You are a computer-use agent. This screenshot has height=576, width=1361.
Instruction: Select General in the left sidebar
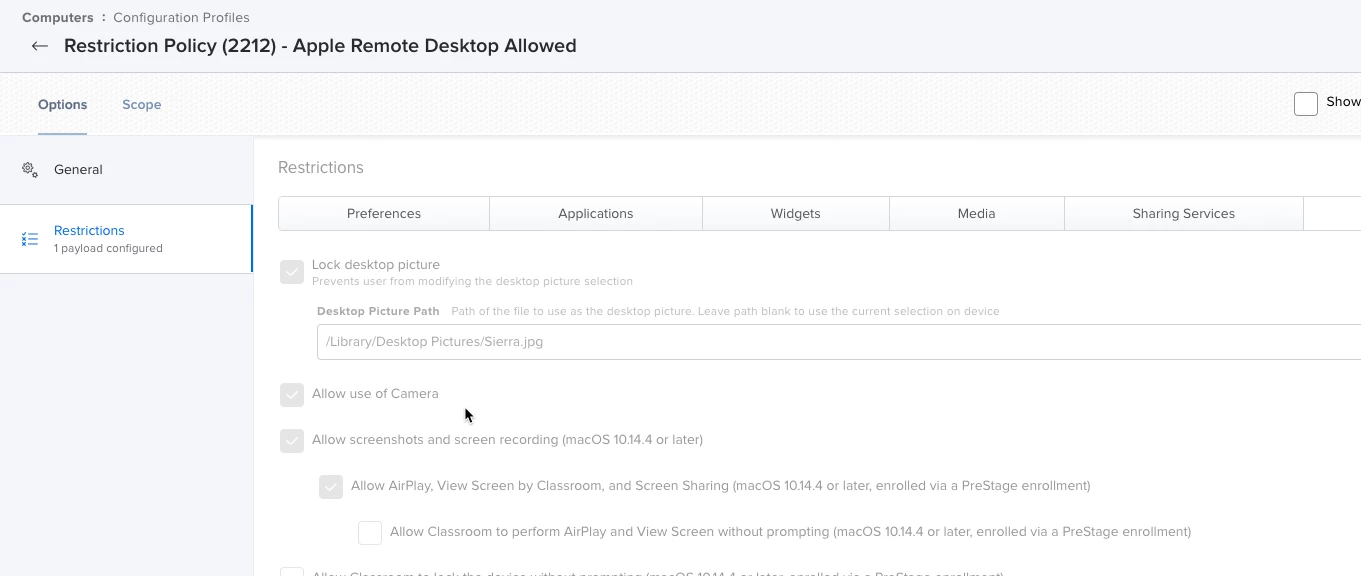point(126,169)
